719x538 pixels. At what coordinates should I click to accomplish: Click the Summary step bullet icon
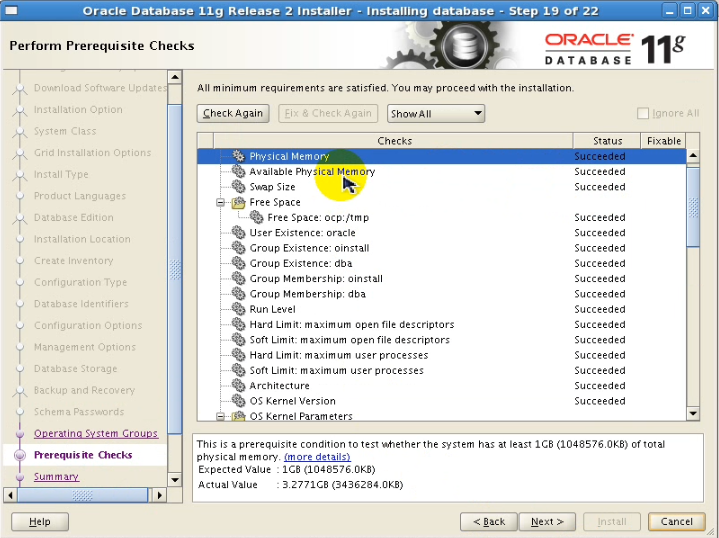[x=20, y=477]
